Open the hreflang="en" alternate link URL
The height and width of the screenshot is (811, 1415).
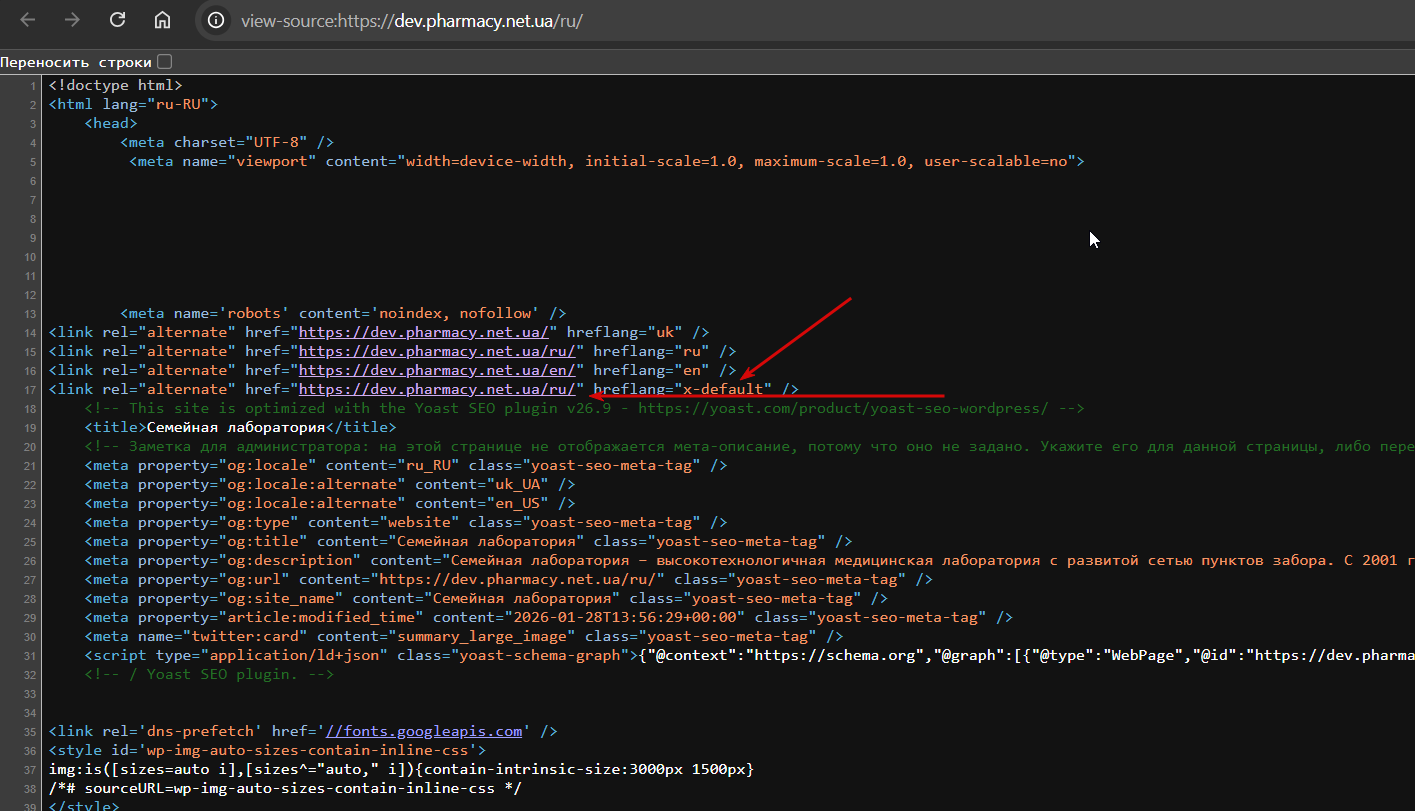438,370
